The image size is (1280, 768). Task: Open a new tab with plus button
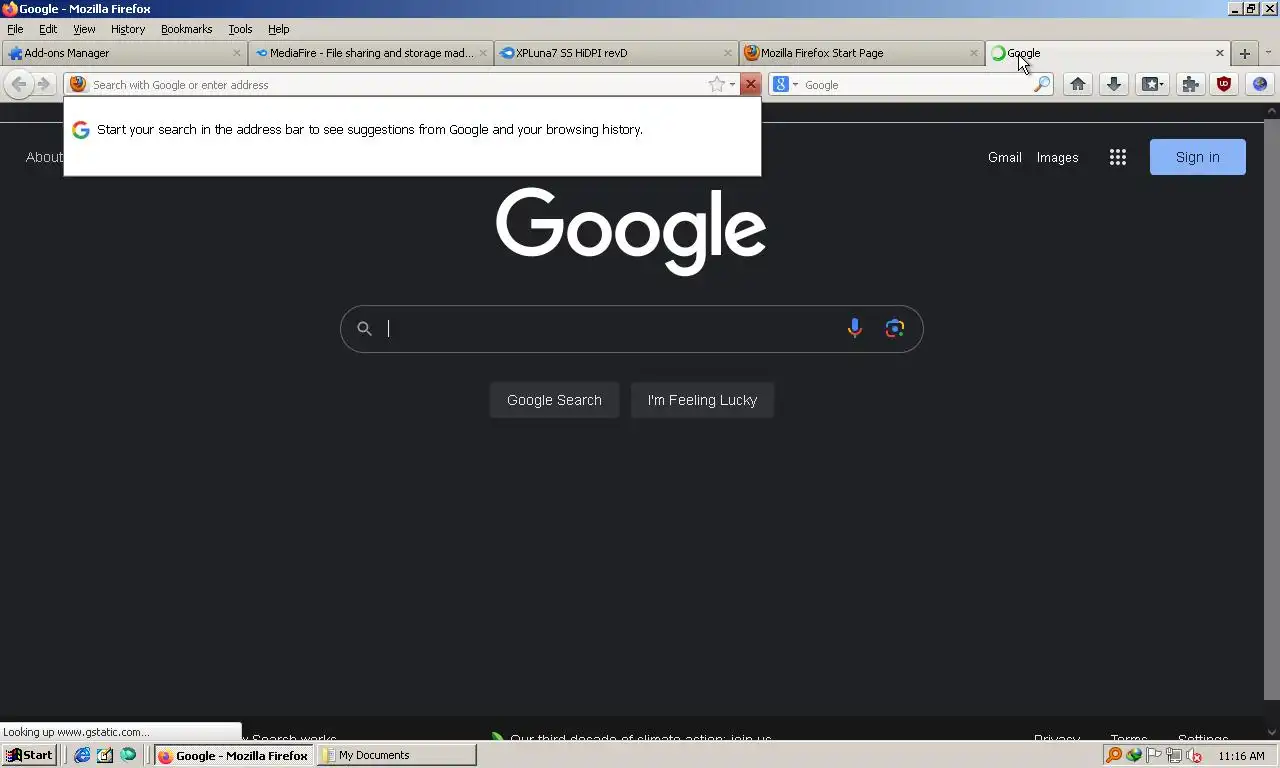[1245, 53]
